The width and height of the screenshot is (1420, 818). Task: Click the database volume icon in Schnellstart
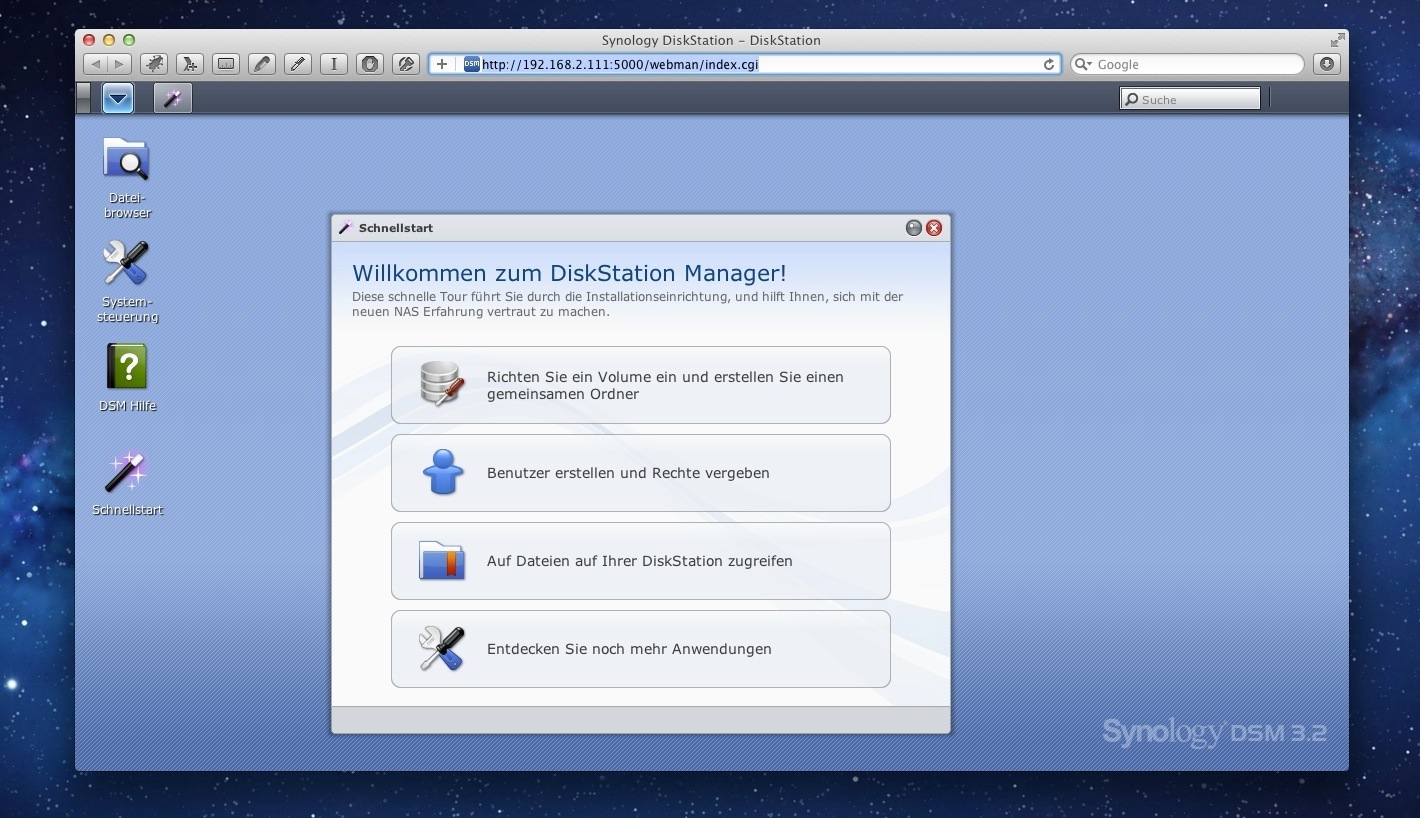click(442, 384)
